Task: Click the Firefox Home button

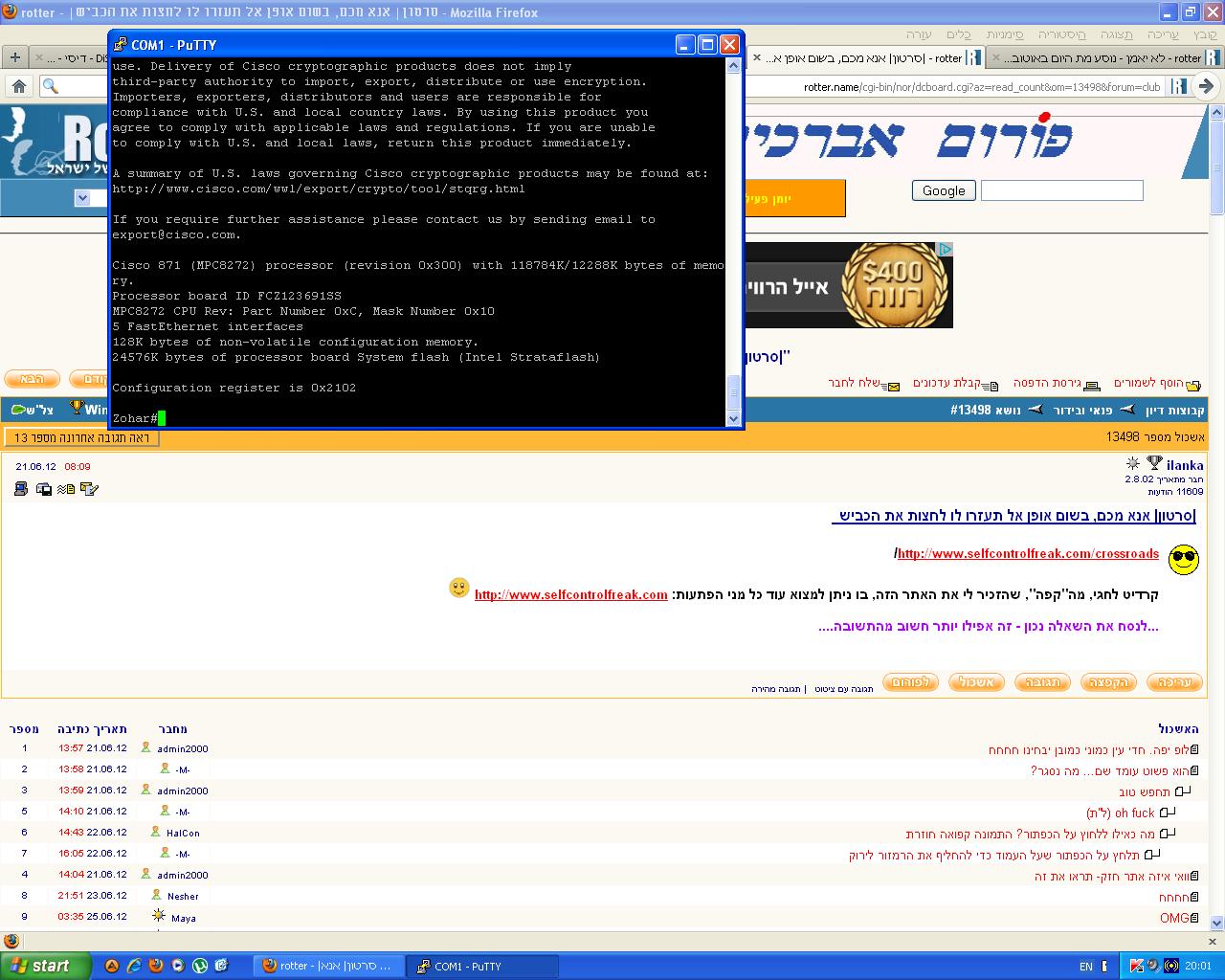Action: pyautogui.click(x=19, y=86)
